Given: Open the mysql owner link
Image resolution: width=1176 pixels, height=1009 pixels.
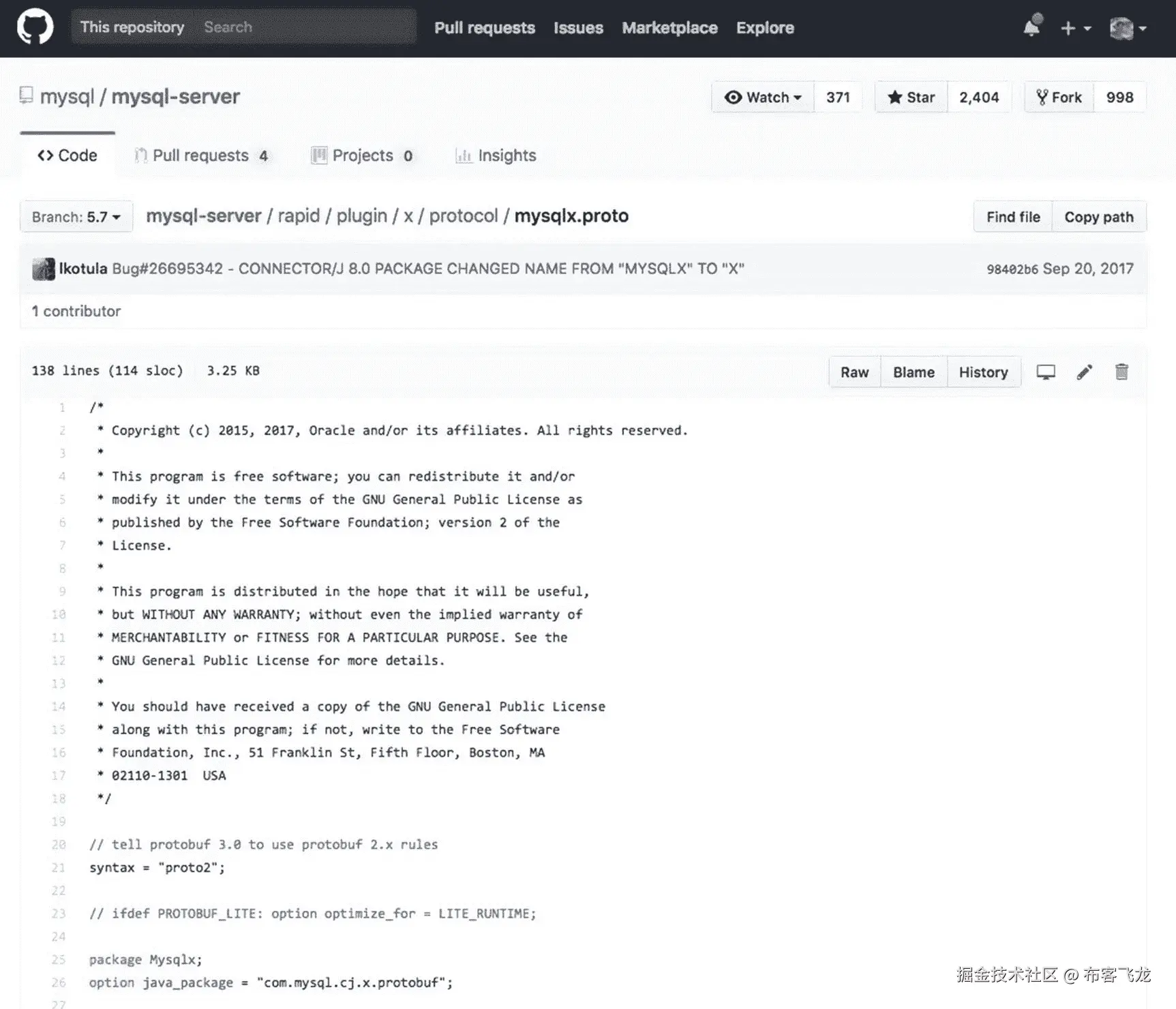Looking at the screenshot, I should click(x=67, y=97).
